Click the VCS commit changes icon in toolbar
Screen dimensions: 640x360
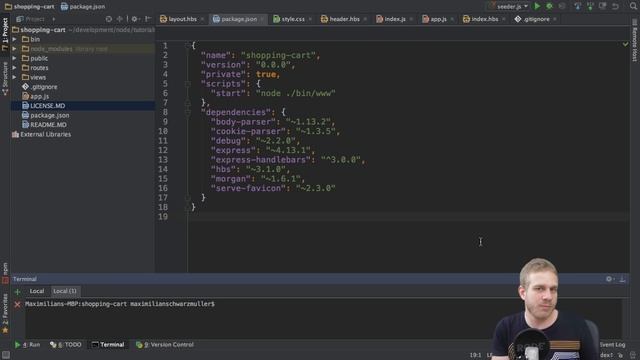590,6
